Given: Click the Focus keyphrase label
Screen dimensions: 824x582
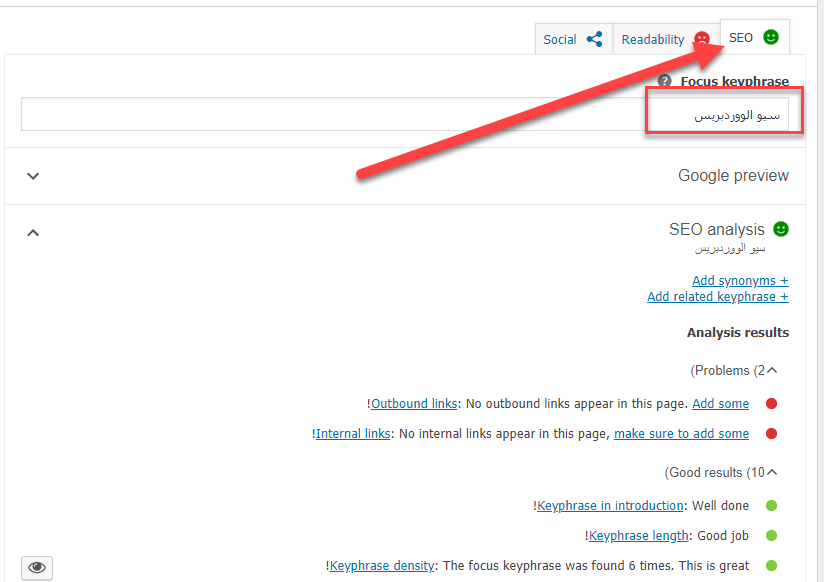Looking at the screenshot, I should point(735,81).
